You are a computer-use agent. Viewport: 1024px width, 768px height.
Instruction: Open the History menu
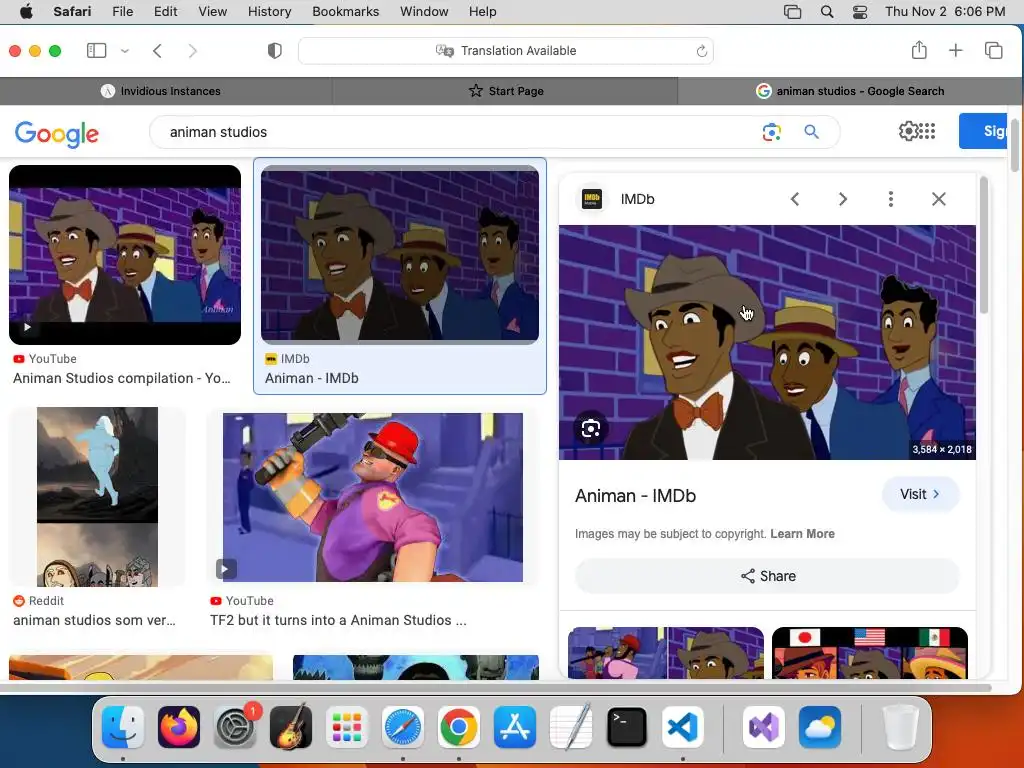click(269, 12)
